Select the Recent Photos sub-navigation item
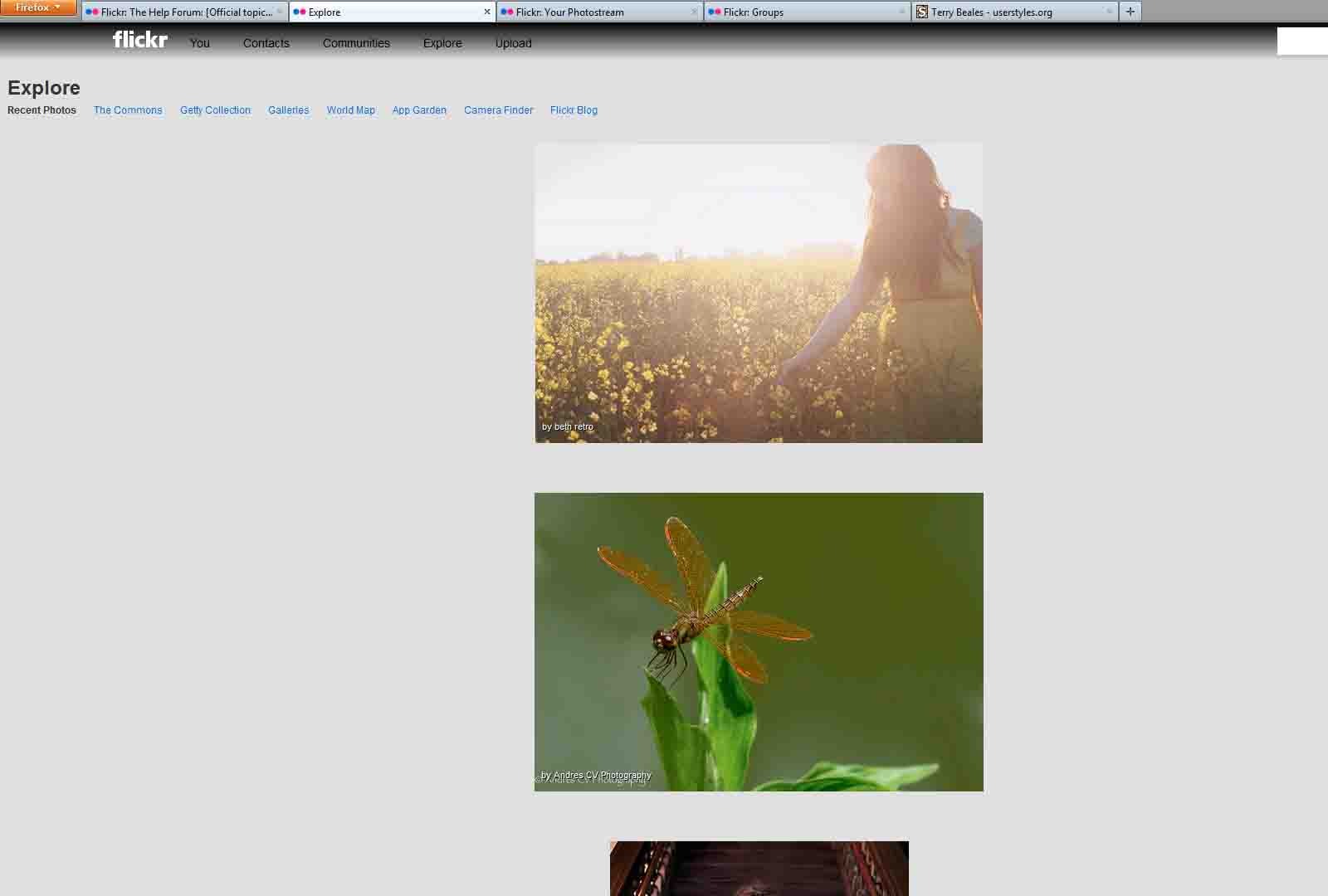Image resolution: width=1328 pixels, height=896 pixels. point(41,110)
